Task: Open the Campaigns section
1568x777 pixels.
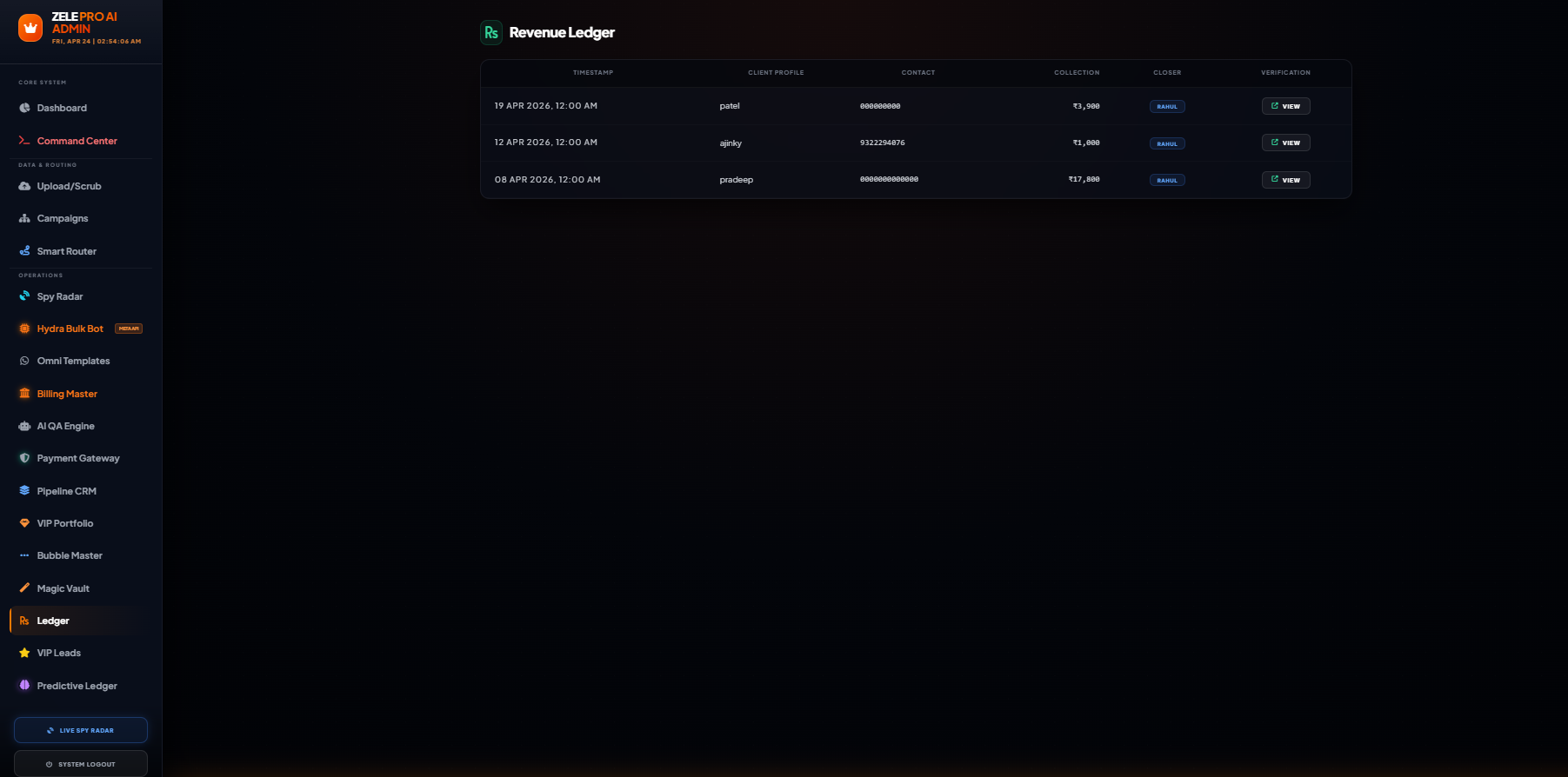Action: [x=81, y=218]
